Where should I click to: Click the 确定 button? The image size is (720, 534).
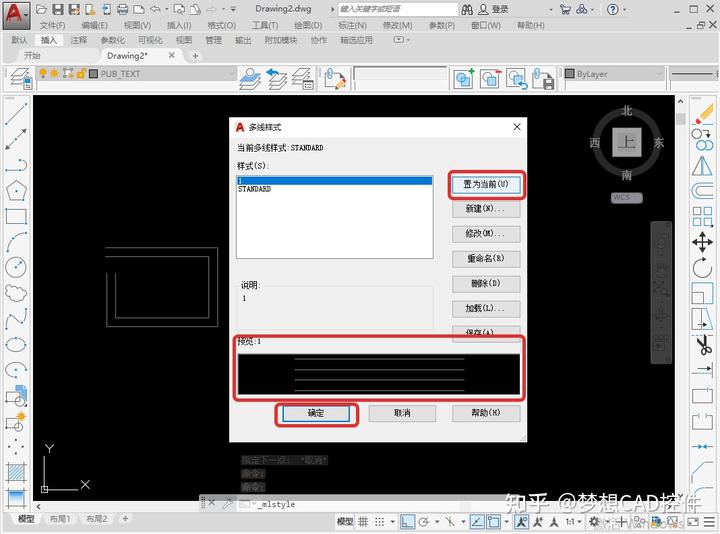coord(316,413)
